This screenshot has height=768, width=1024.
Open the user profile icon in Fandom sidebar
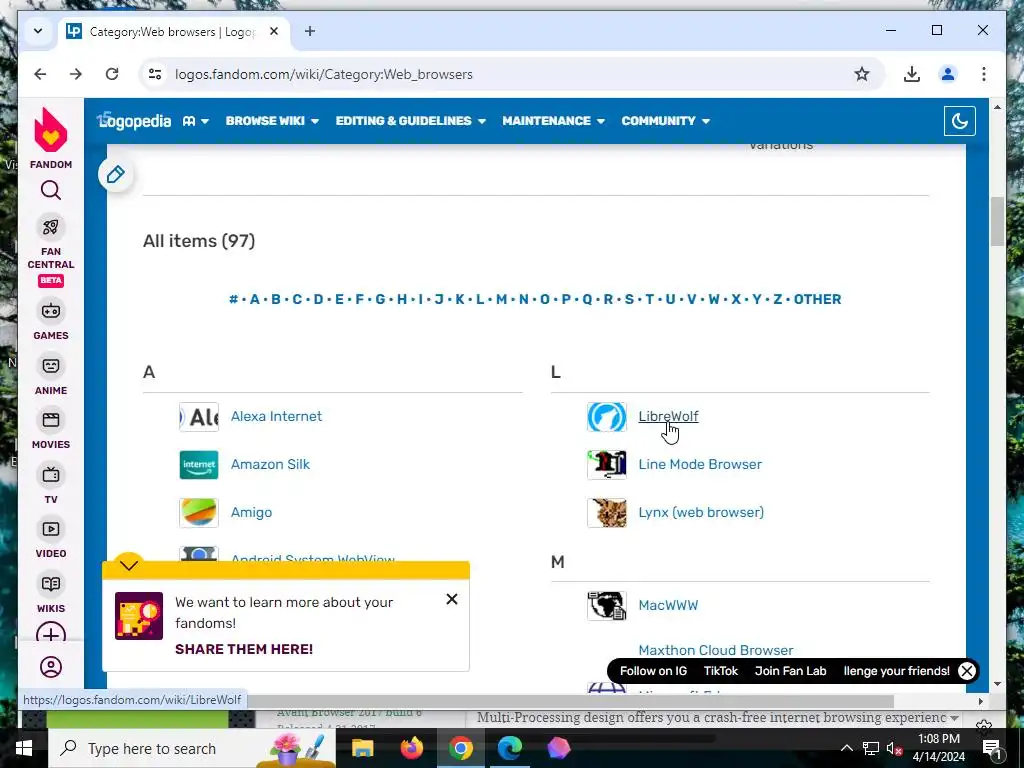click(50, 667)
